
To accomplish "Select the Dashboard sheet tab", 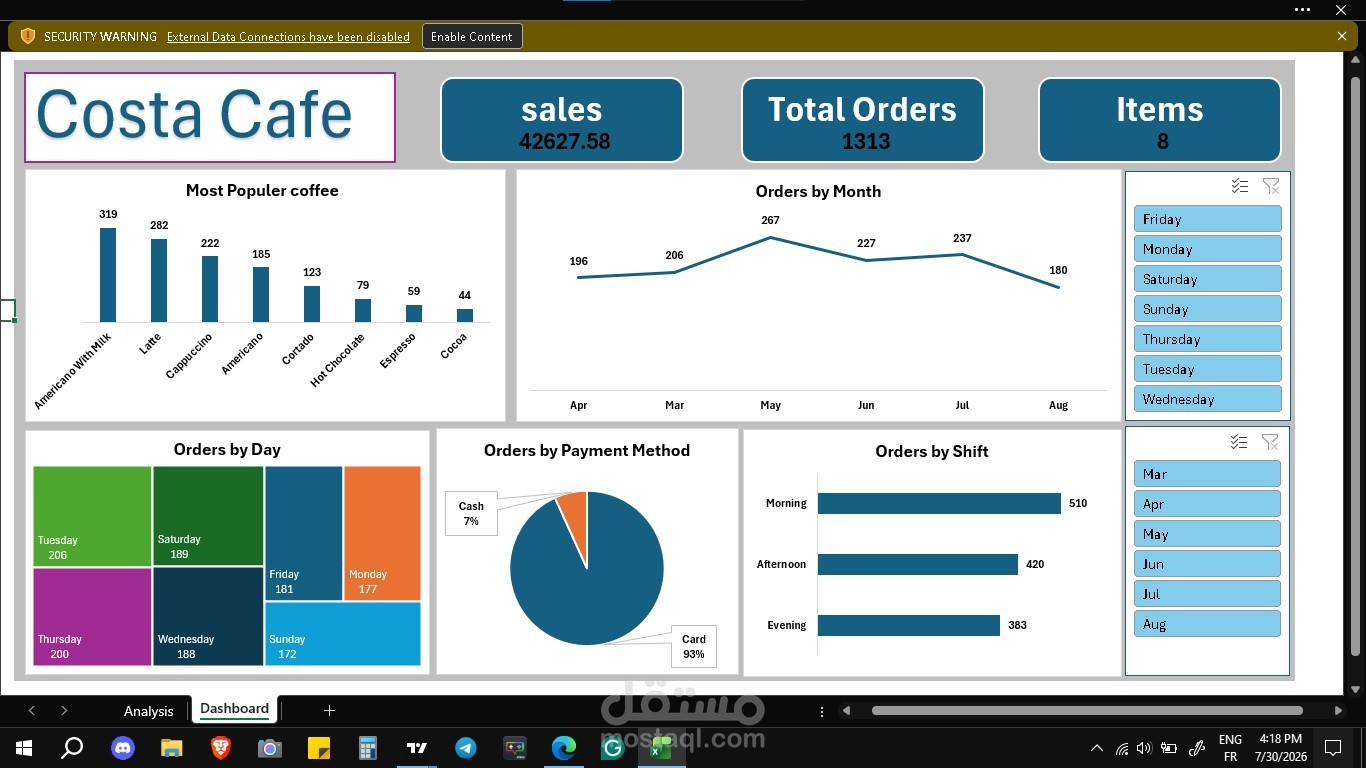I will pos(234,709).
